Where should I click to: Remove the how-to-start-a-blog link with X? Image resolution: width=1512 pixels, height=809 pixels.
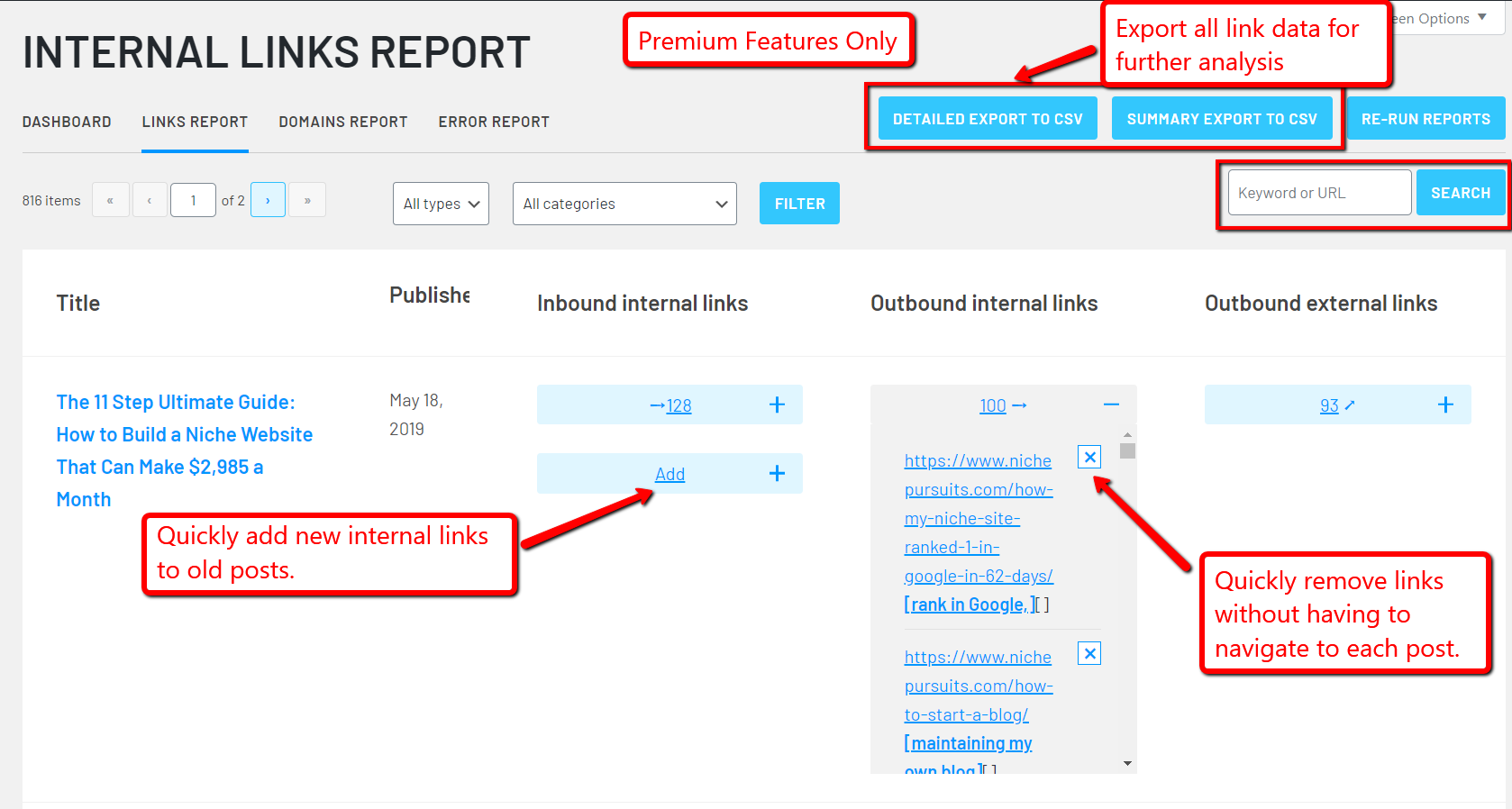click(x=1089, y=654)
